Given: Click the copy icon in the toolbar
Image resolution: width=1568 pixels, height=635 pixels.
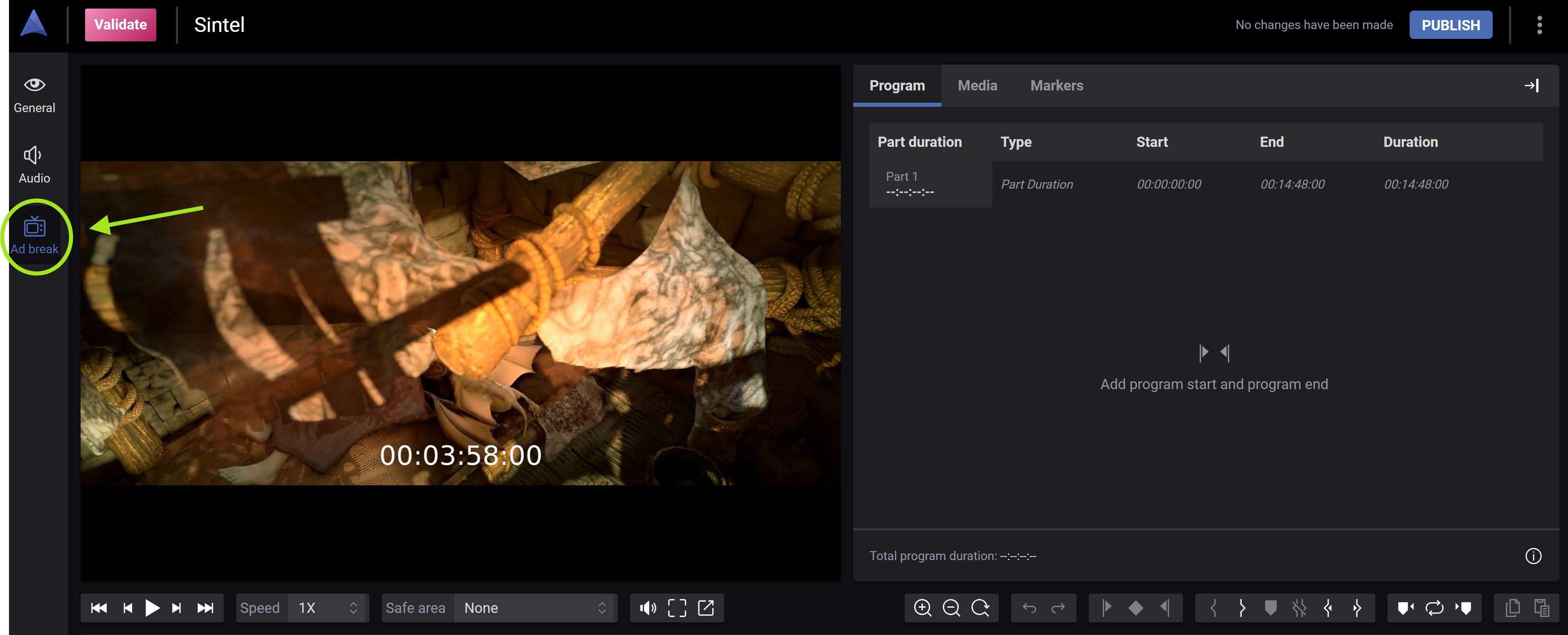Looking at the screenshot, I should pos(1513,608).
